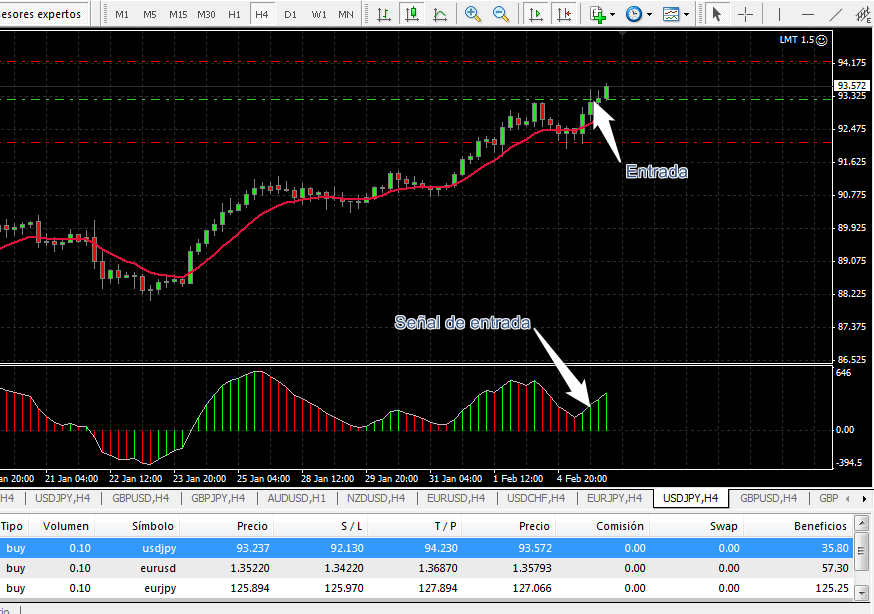Switch to the GBPUSD,H4 tab left of GBPJPY,H4
Screen dimensions: 874x614
tap(140, 498)
